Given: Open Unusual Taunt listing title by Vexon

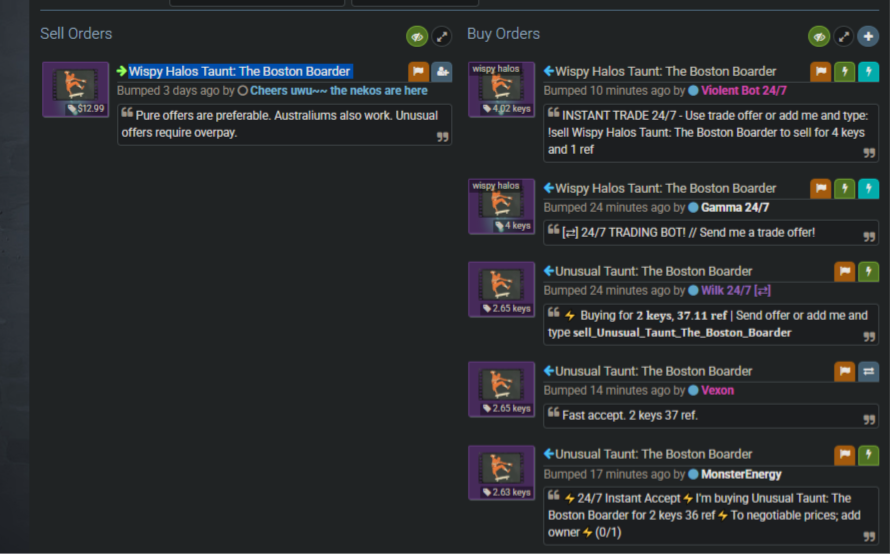Looking at the screenshot, I should pos(653,371).
